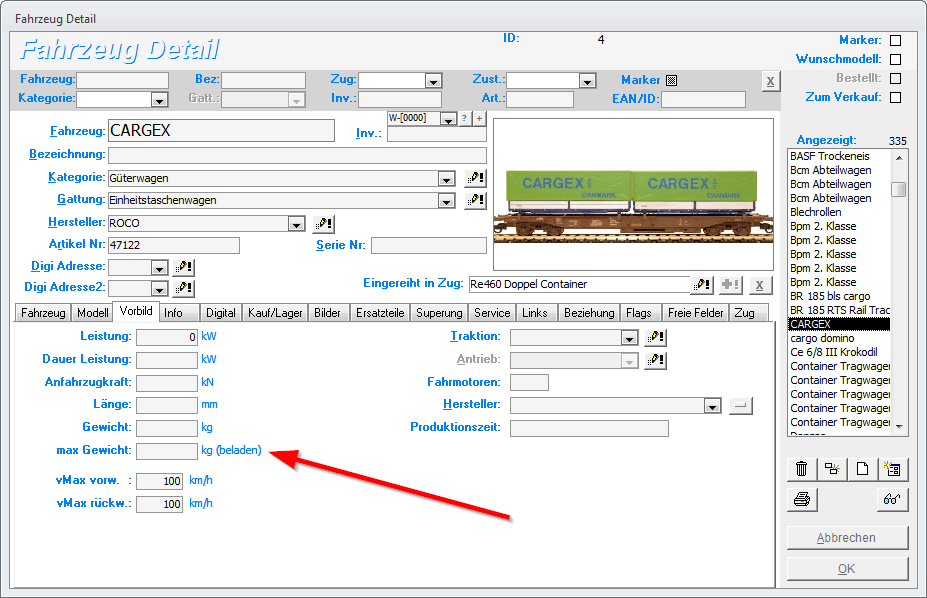This screenshot has height=598, width=927.
Task: Toggle the Marker checkbox at the top right
Action: click(x=896, y=40)
